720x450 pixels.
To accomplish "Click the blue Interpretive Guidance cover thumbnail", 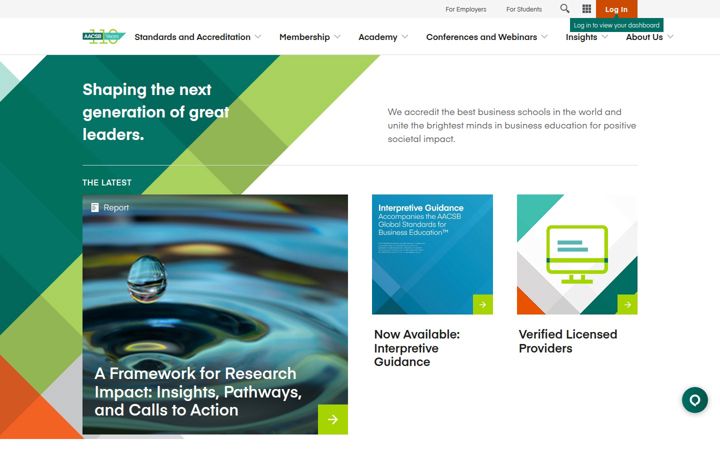I will 432,254.
